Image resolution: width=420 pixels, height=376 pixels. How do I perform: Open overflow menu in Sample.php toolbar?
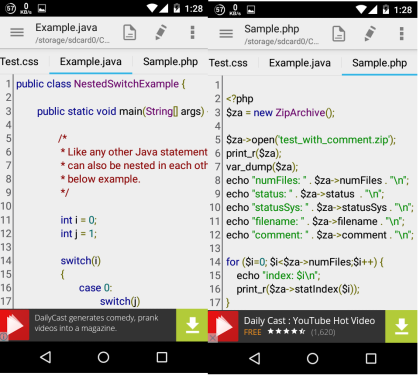(401, 34)
